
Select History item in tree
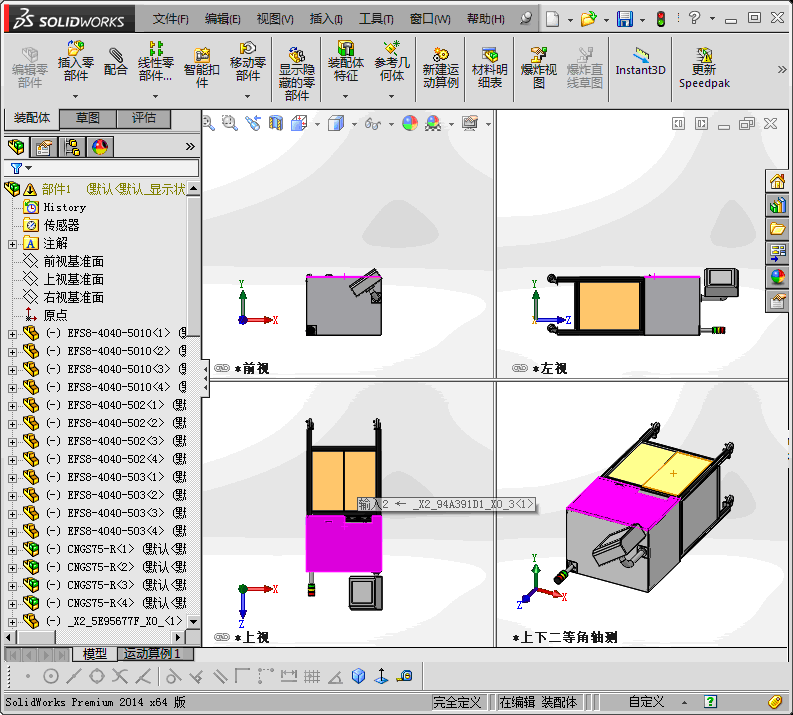tap(65, 207)
